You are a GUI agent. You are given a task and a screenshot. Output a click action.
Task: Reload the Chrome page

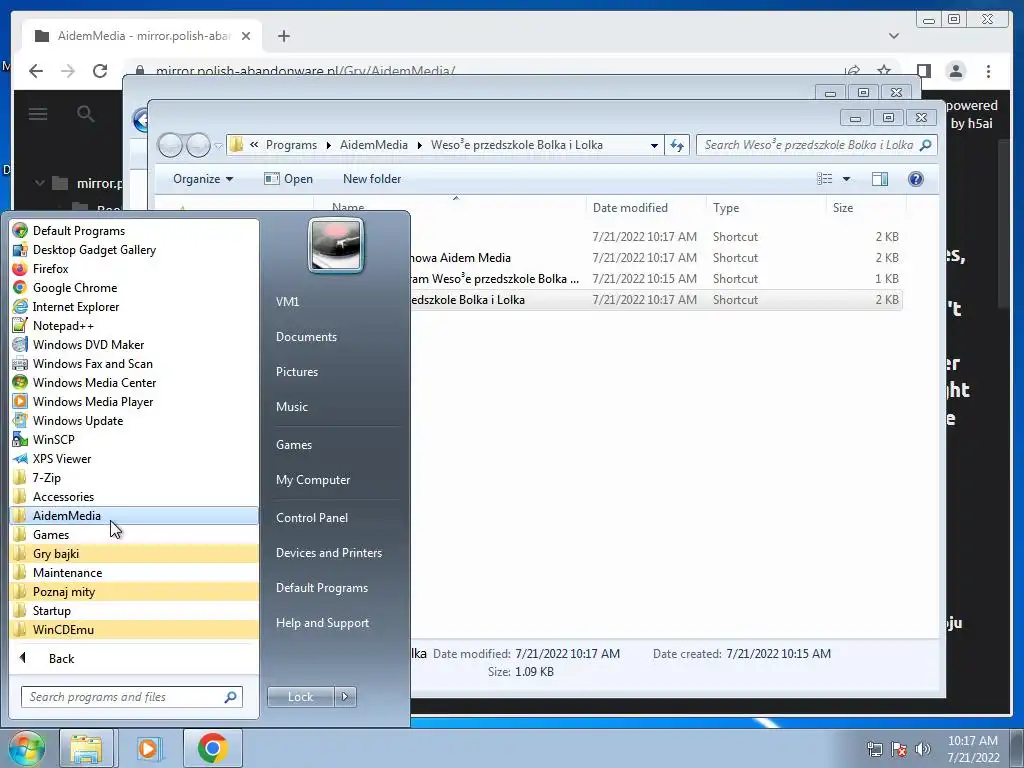99,71
